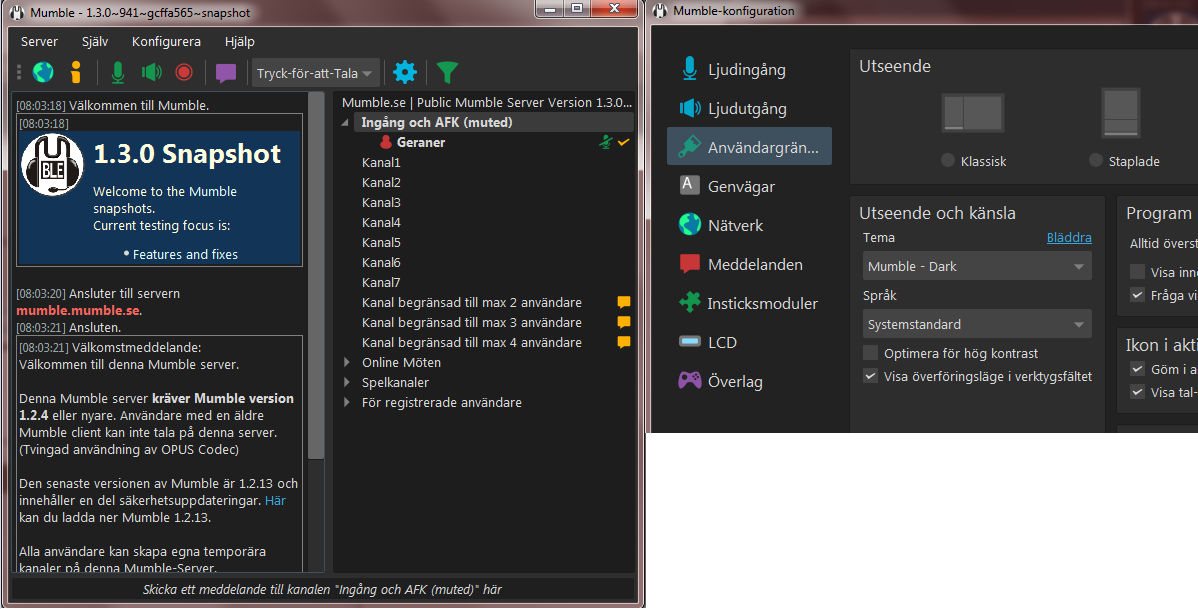Click the mumble.mumble.se server link
This screenshot has width=1198, height=609.
click(x=78, y=310)
